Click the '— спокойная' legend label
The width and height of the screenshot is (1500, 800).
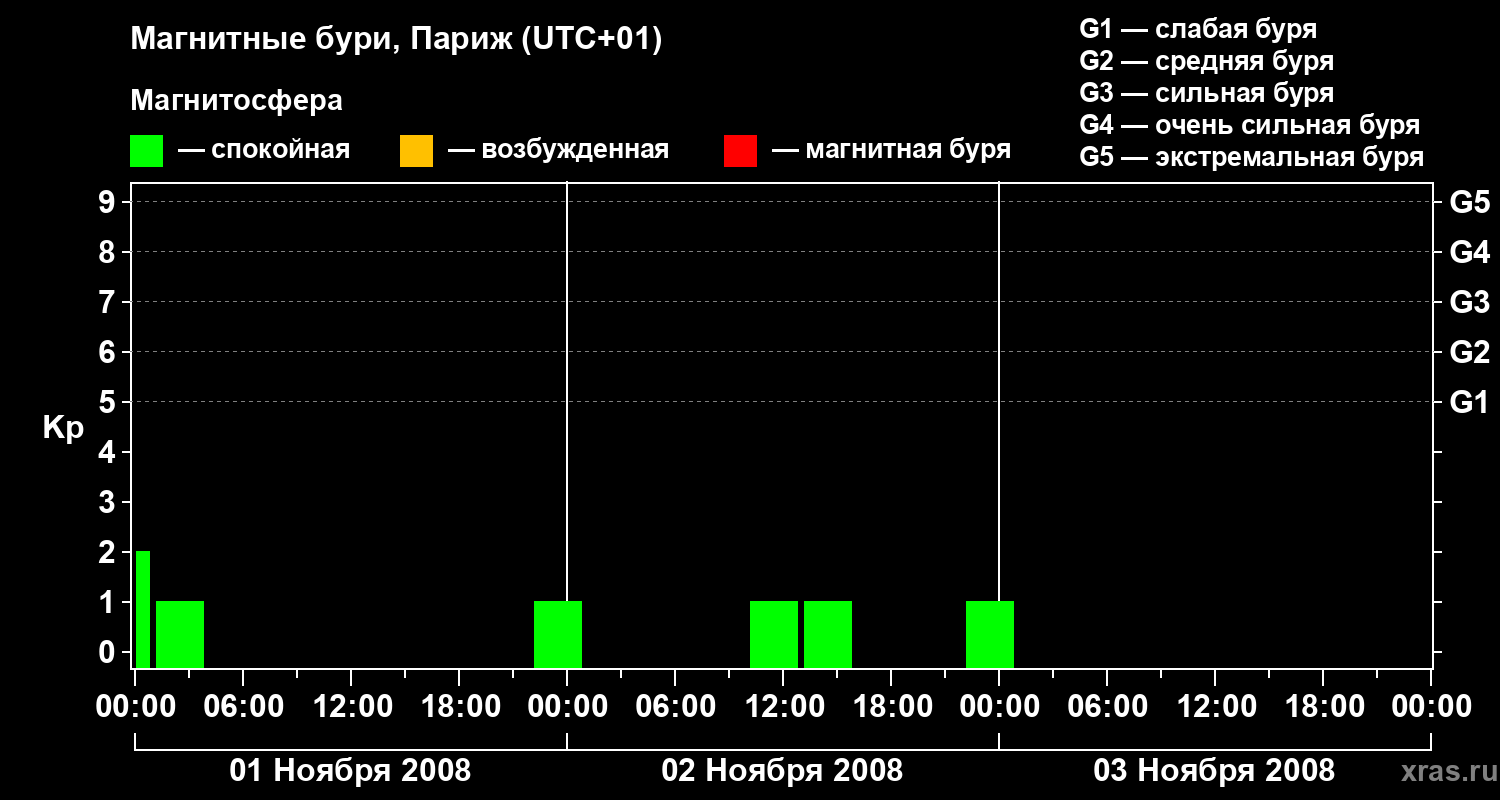[264, 150]
